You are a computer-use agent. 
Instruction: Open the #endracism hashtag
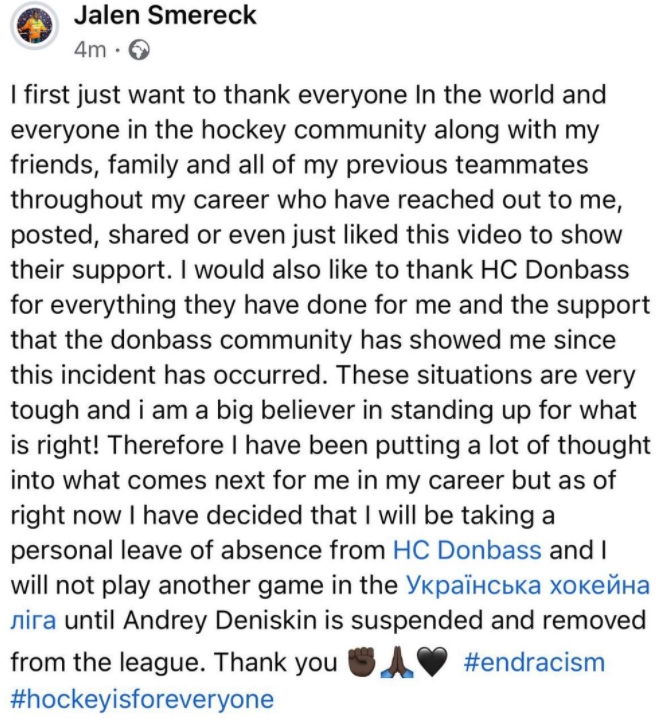tap(534, 663)
